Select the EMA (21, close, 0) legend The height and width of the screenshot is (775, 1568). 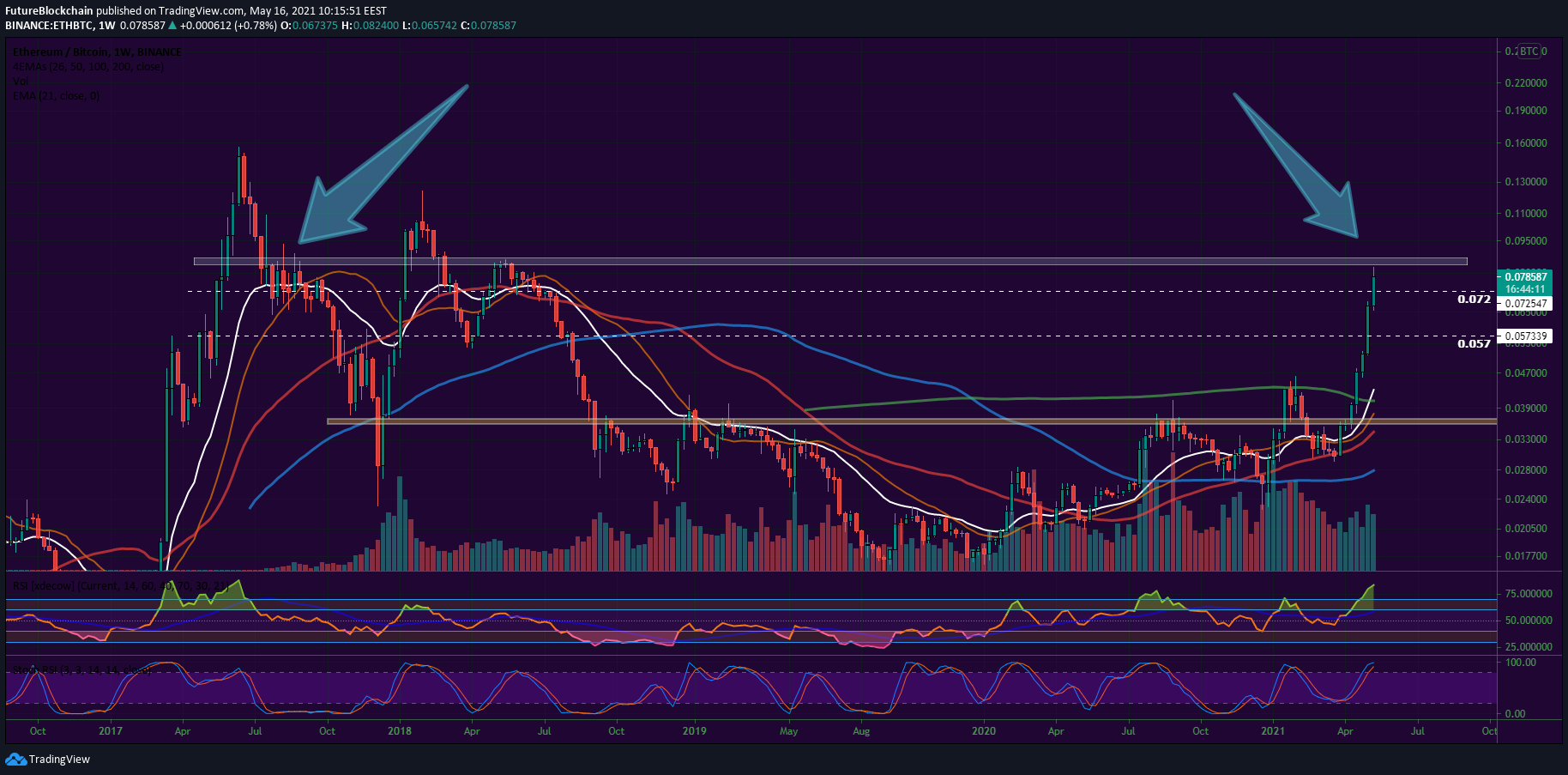(x=56, y=96)
